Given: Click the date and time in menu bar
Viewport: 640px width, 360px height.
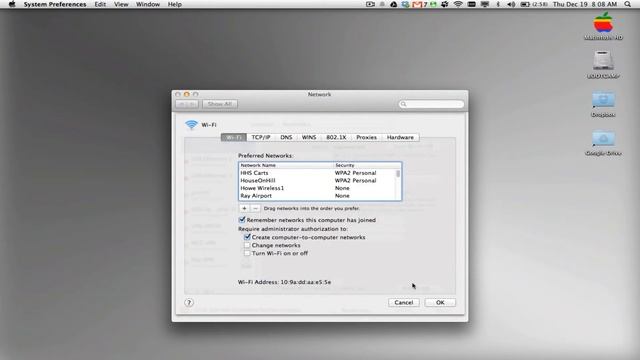Looking at the screenshot, I should point(585,4).
